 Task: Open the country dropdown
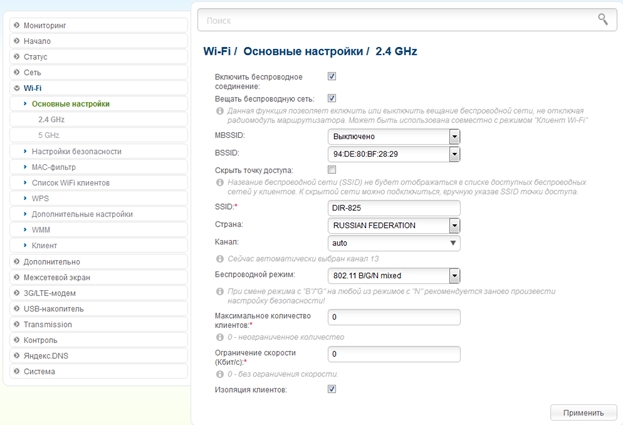point(454,225)
